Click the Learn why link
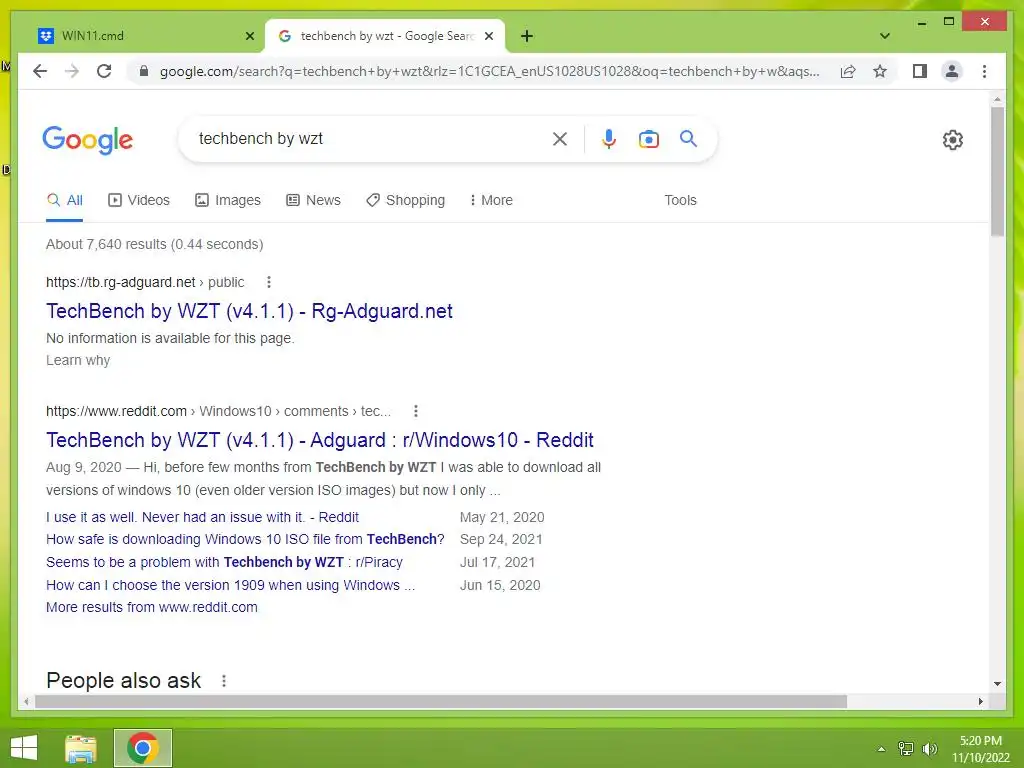This screenshot has height=768, width=1024. (78, 360)
